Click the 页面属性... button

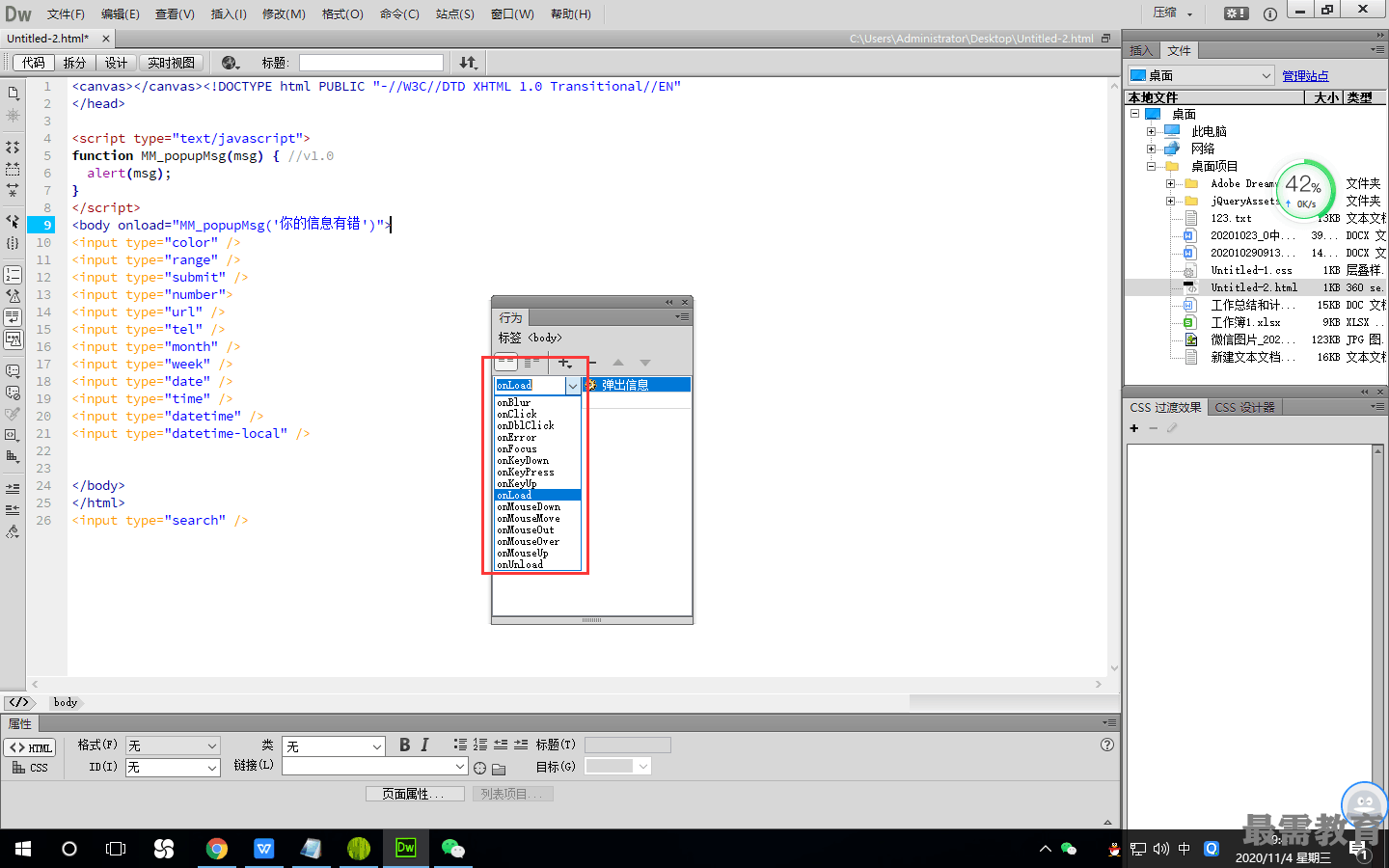(415, 794)
